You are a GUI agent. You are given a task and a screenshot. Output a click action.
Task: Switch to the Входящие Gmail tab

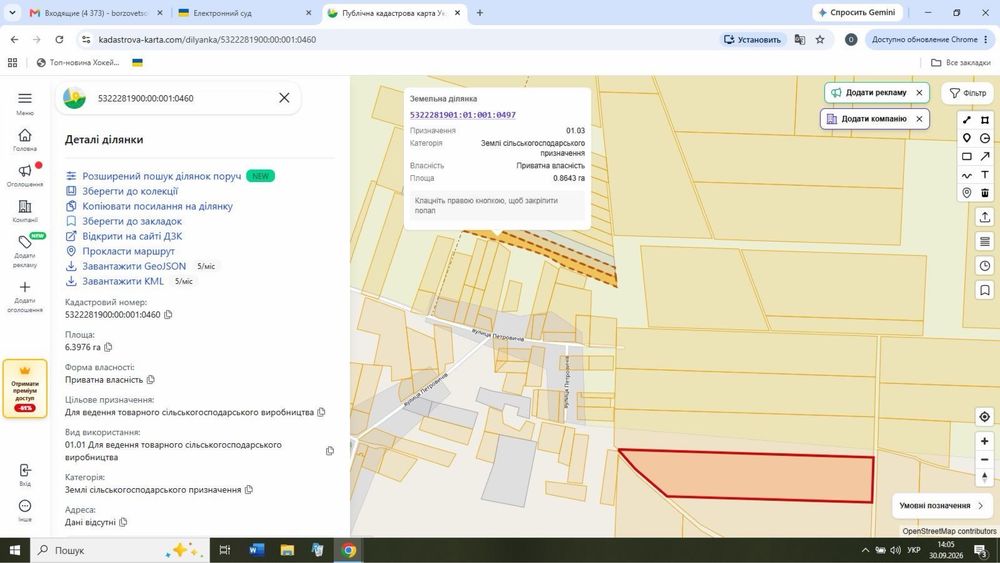pos(96,13)
